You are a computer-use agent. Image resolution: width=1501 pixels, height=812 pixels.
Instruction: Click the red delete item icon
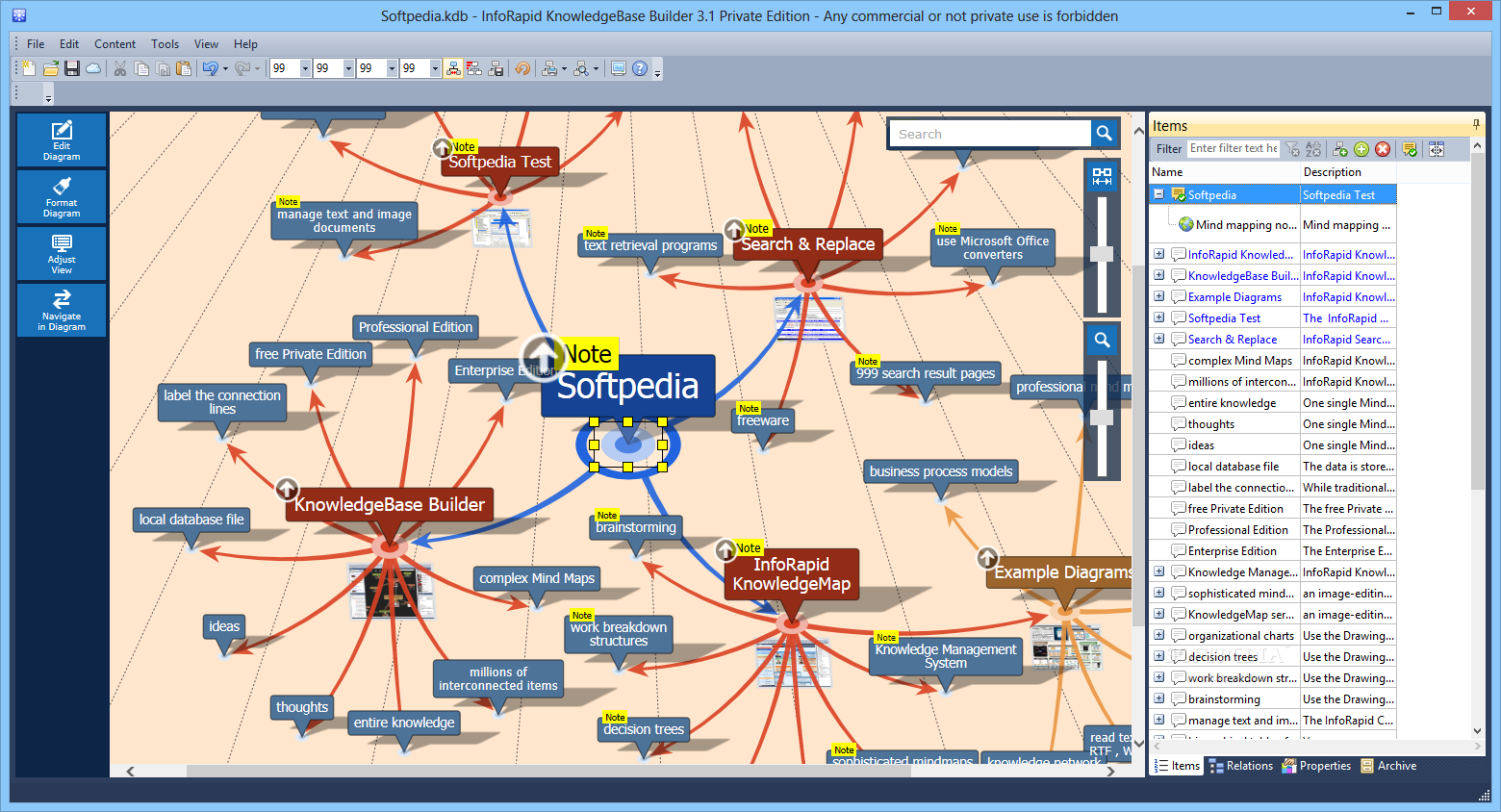(1383, 149)
